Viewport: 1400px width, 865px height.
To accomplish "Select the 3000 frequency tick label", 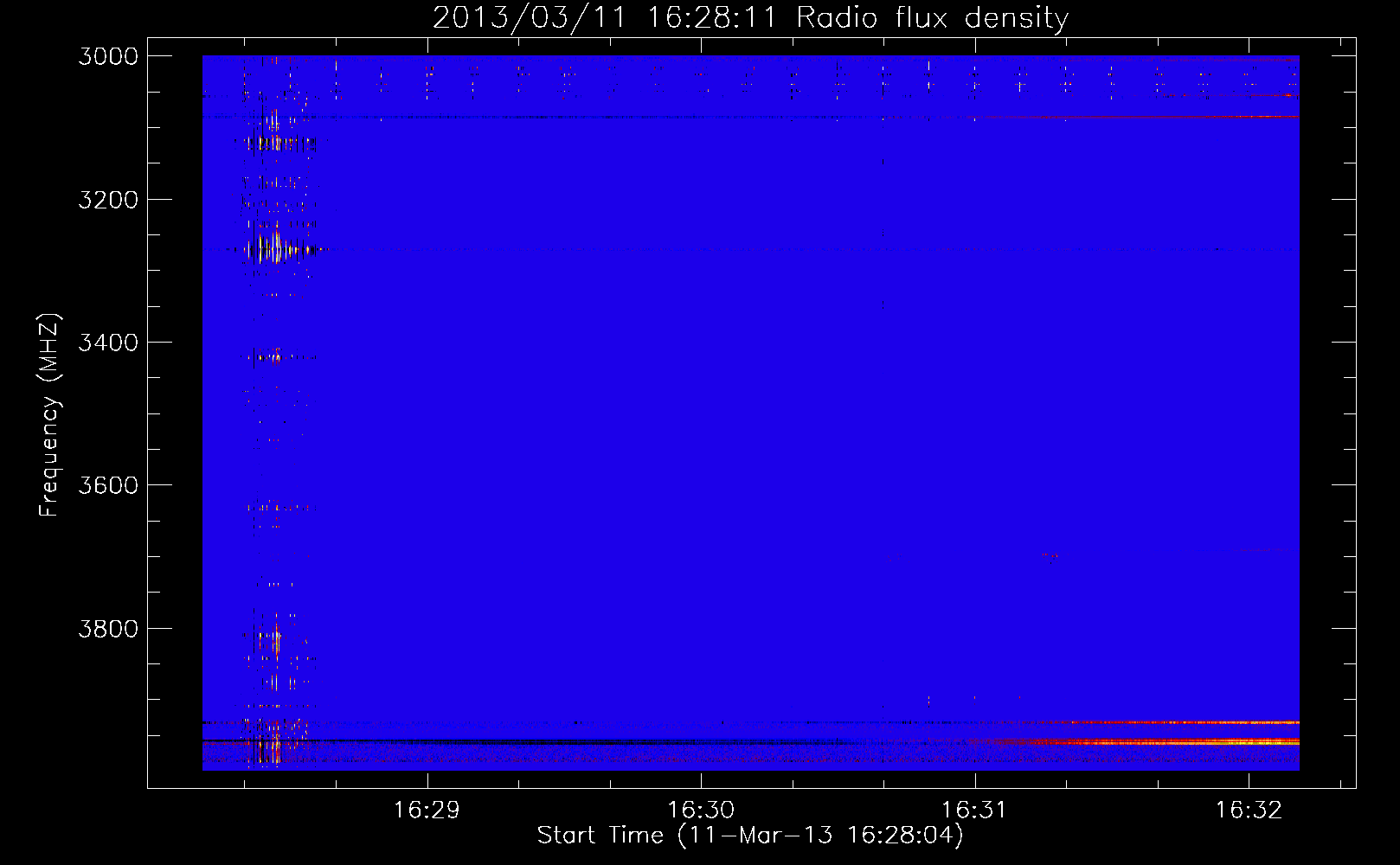I will pos(108,56).
